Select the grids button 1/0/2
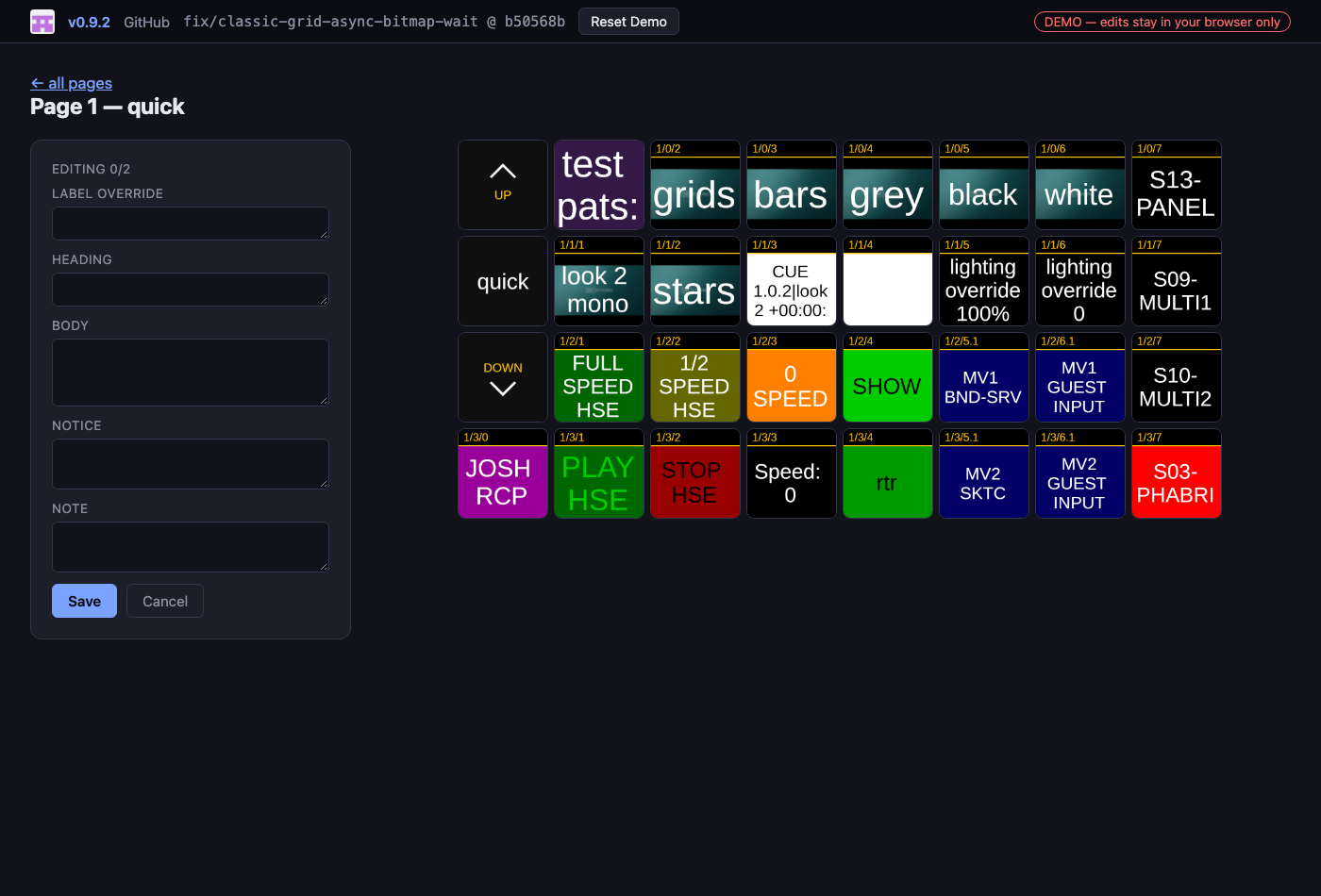The image size is (1321, 896). coord(695,185)
